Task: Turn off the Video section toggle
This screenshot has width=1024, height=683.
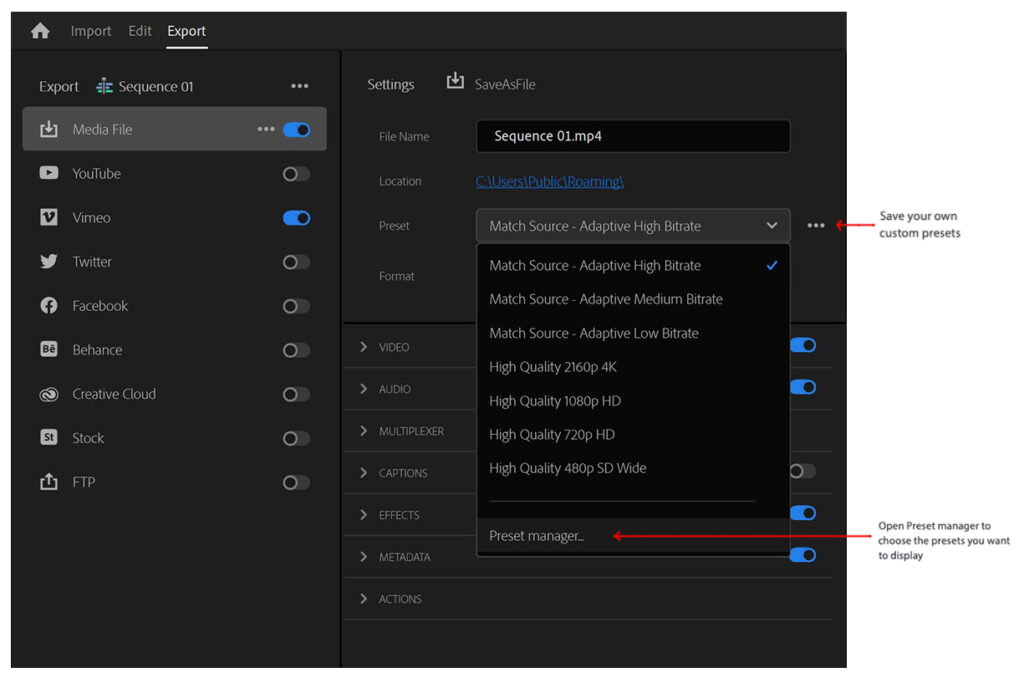Action: point(803,345)
